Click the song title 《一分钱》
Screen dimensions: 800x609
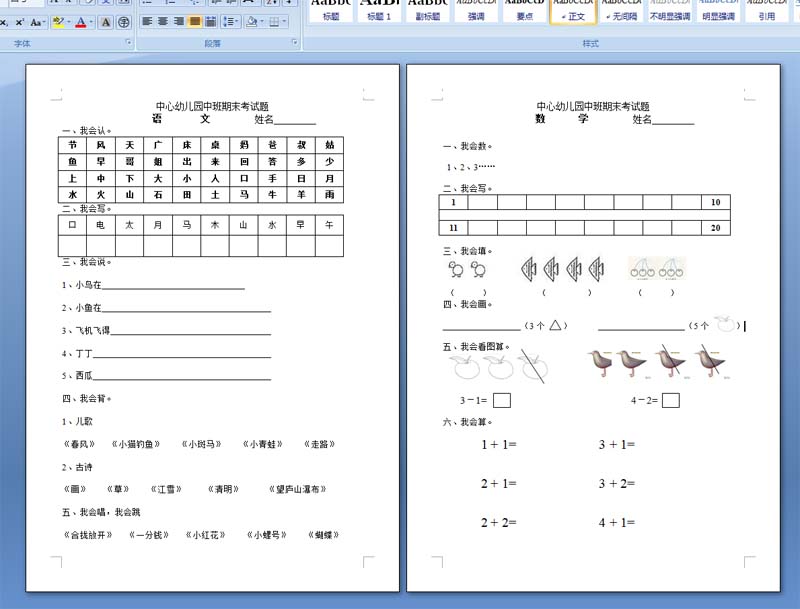(x=149, y=535)
